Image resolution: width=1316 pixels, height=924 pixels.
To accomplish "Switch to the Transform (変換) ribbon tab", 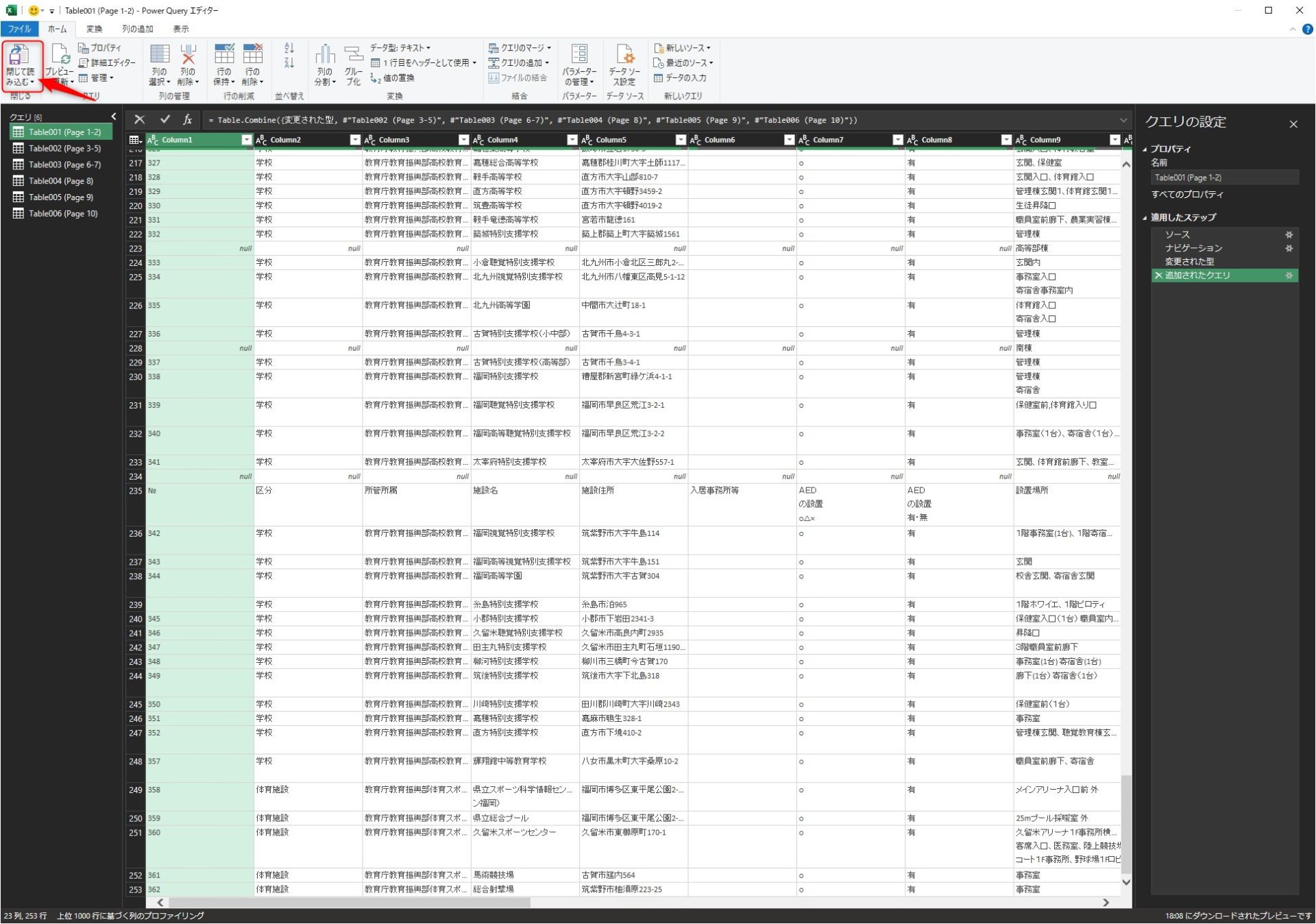I will coord(94,29).
